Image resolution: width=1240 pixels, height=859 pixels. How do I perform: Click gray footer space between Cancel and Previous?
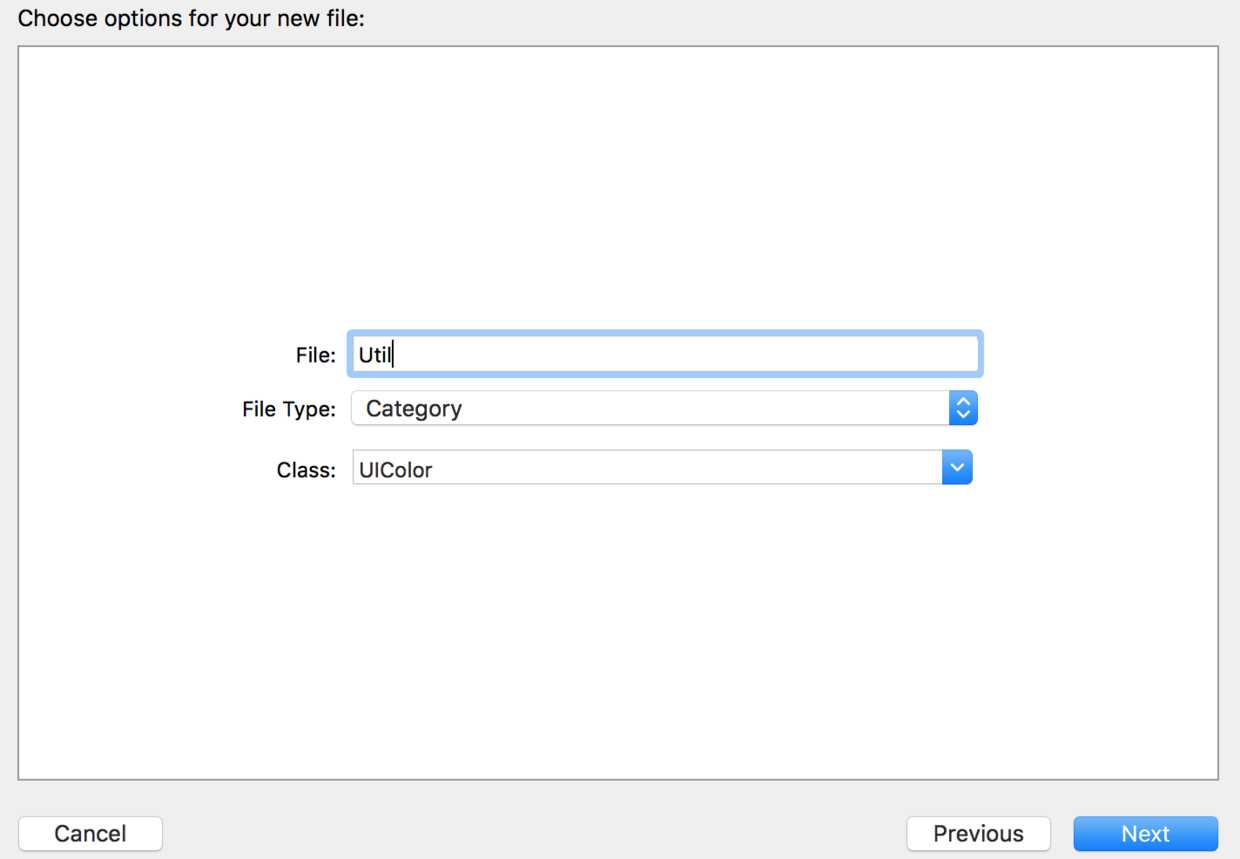coord(534,834)
